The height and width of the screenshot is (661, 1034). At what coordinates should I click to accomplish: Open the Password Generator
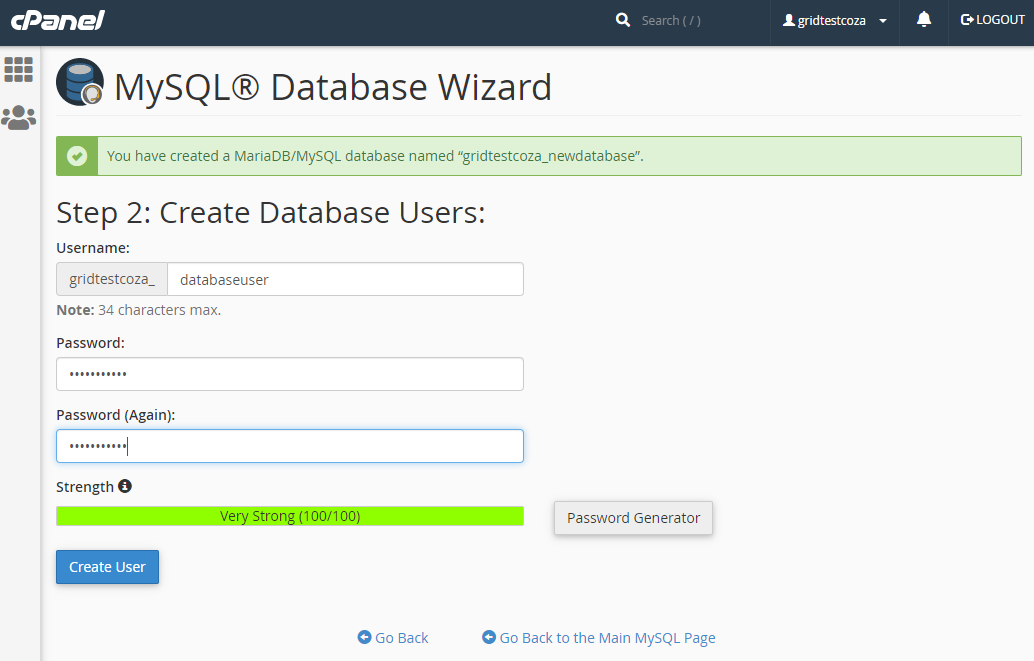pos(633,518)
